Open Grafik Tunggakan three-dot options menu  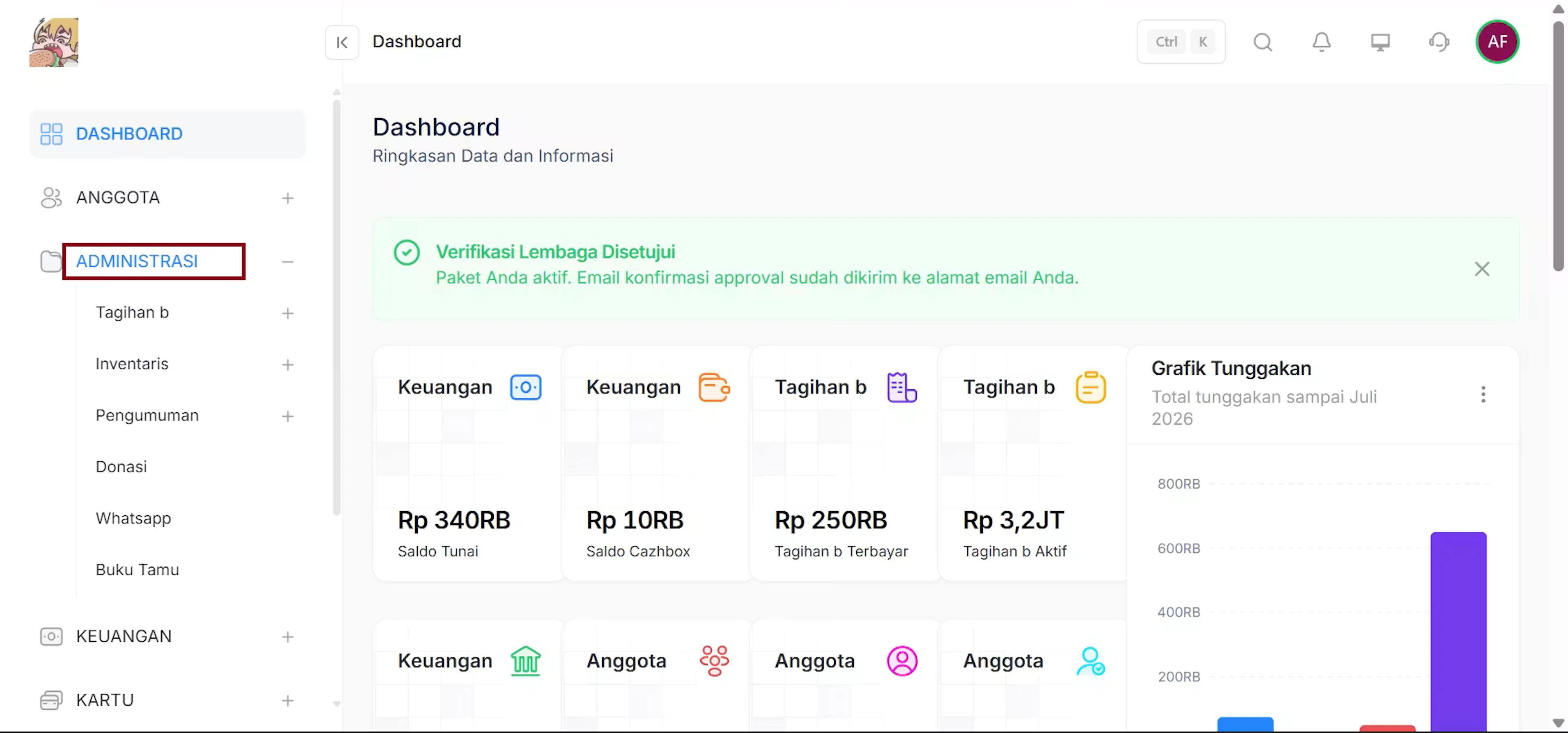click(1483, 395)
